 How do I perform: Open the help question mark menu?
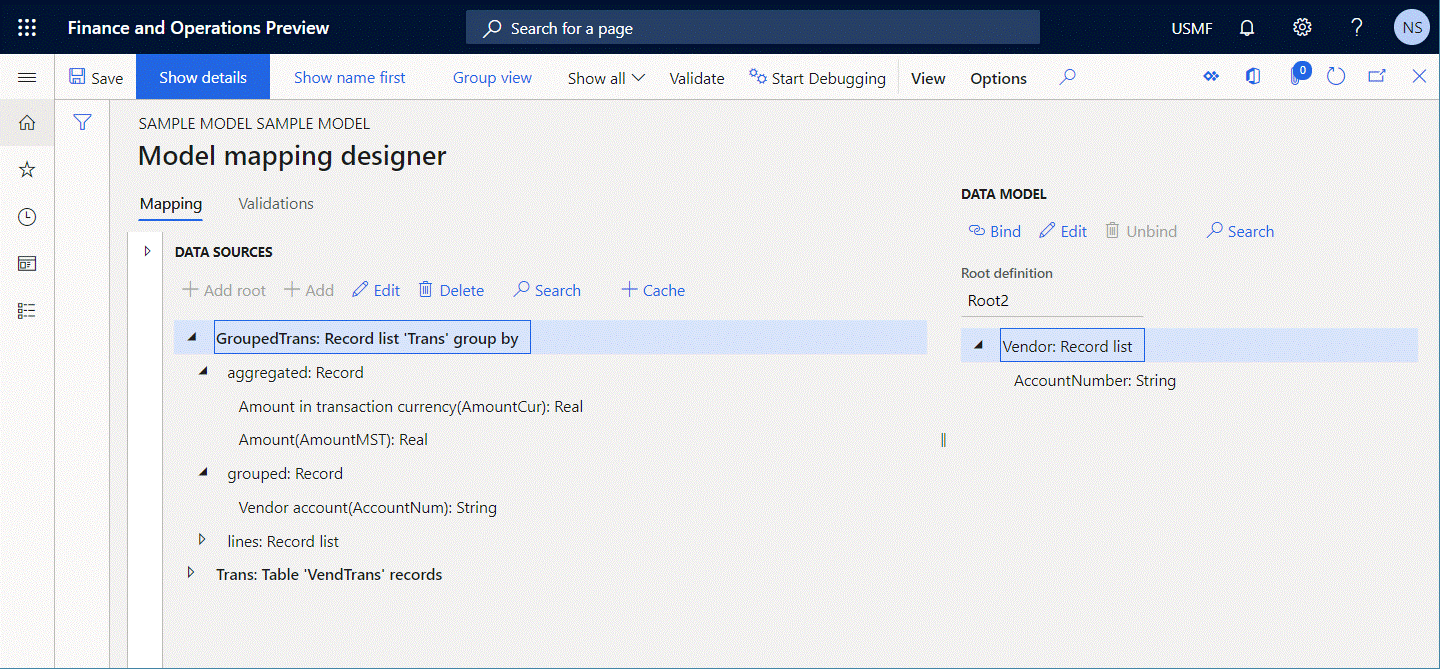(x=1357, y=28)
